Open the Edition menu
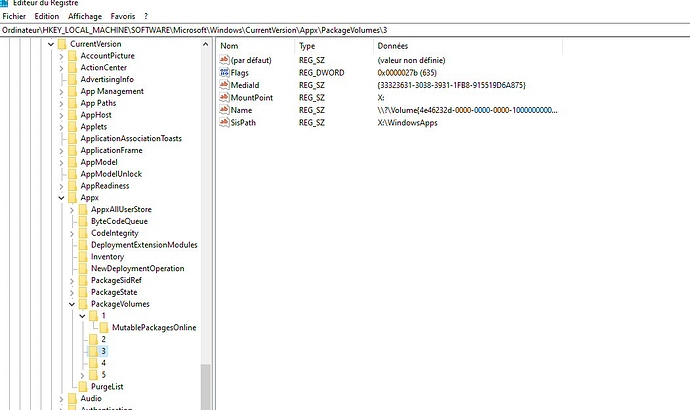Image resolution: width=690 pixels, height=410 pixels. [x=47, y=16]
